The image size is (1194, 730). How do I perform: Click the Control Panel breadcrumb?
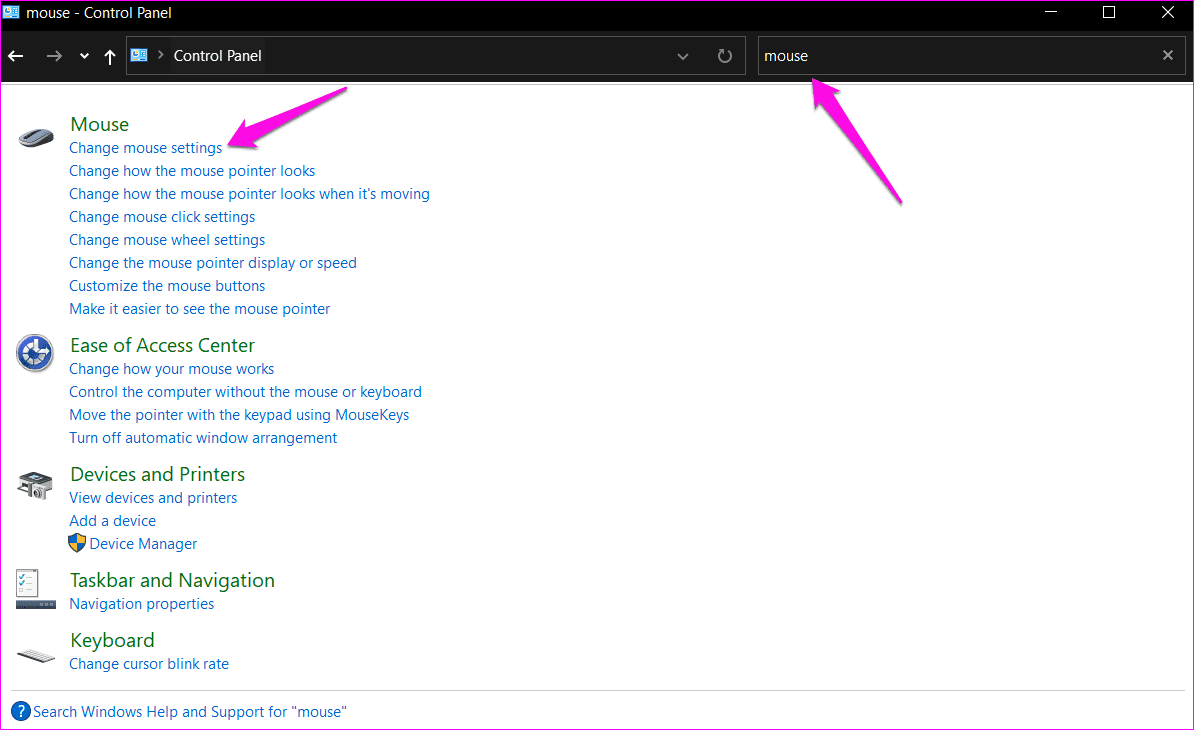click(x=218, y=56)
